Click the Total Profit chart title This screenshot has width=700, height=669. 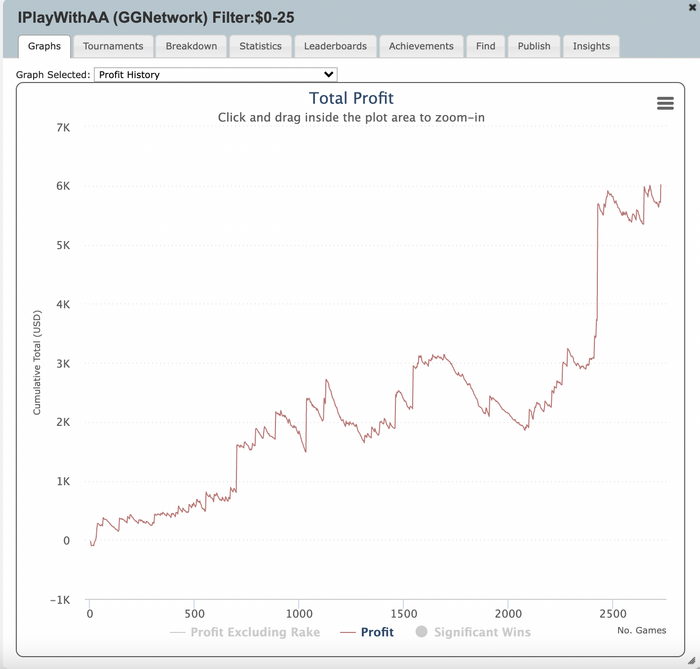click(351, 98)
